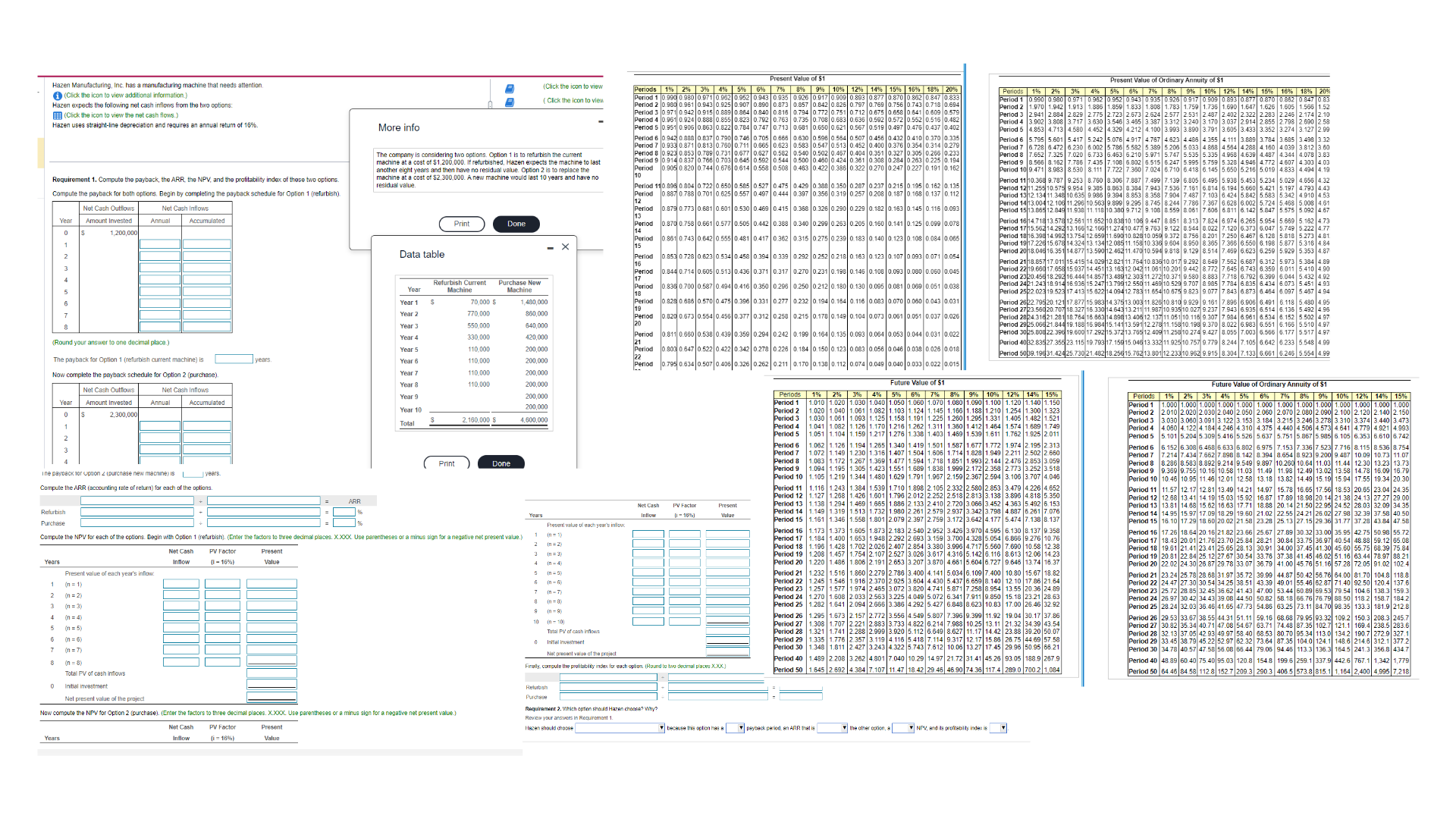Image resolution: width=1456 pixels, height=819 pixels.
Task: Click the table icon to view net cash flows
Action: [57, 115]
